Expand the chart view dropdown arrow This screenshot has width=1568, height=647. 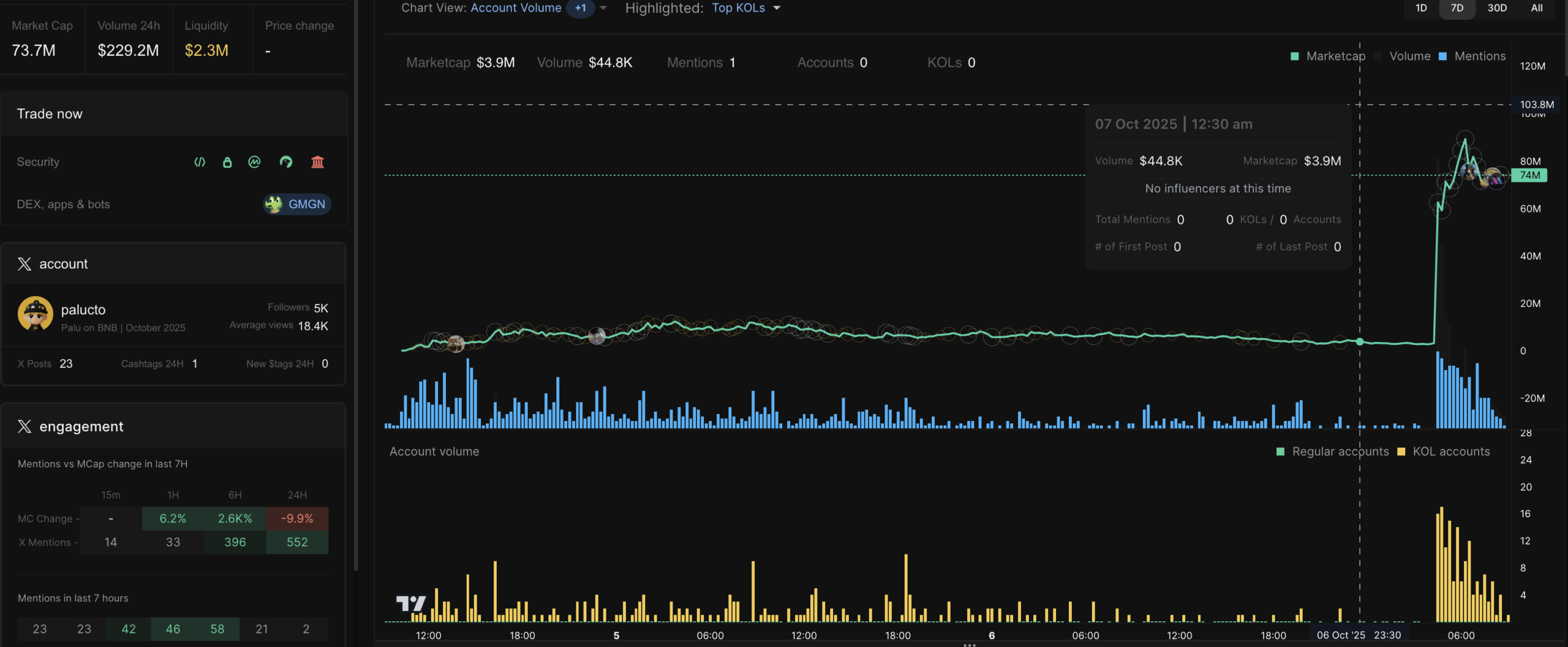pyautogui.click(x=603, y=8)
